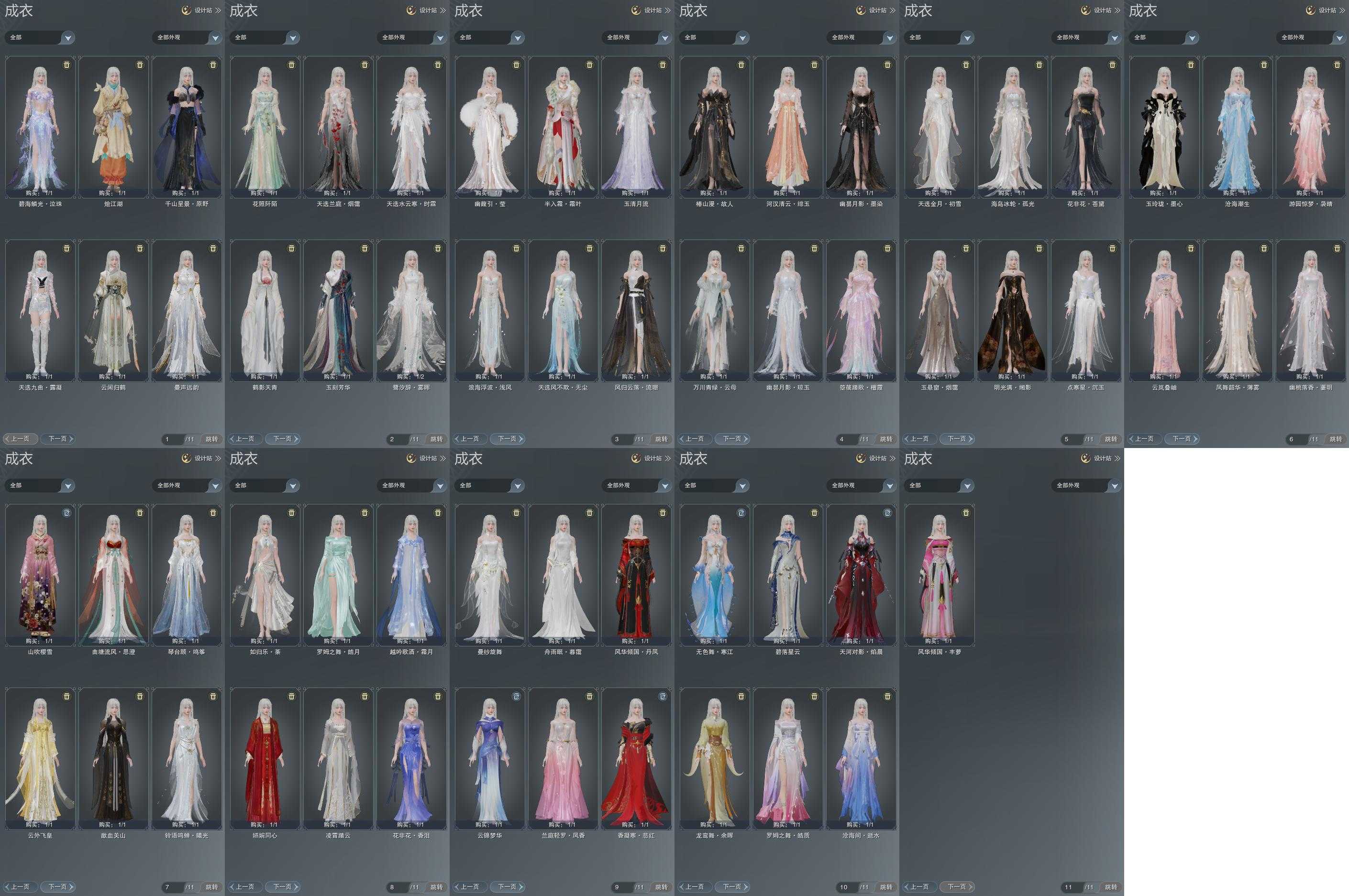This screenshot has height=896, width=1349.
Task: Click the trash icon on 幽馥引·莹
Action: pos(517,65)
